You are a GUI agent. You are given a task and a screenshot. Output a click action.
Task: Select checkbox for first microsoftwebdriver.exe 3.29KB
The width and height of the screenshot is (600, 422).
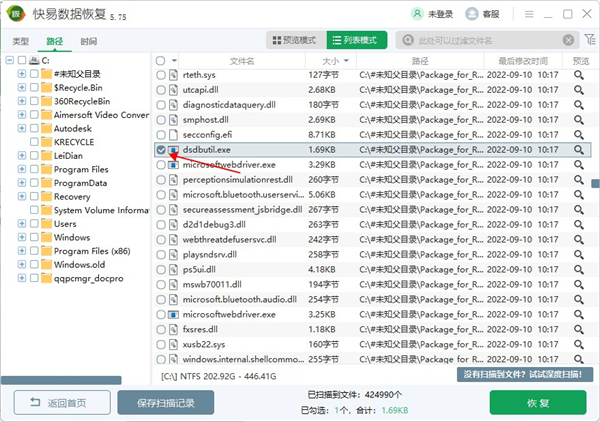tap(161, 165)
